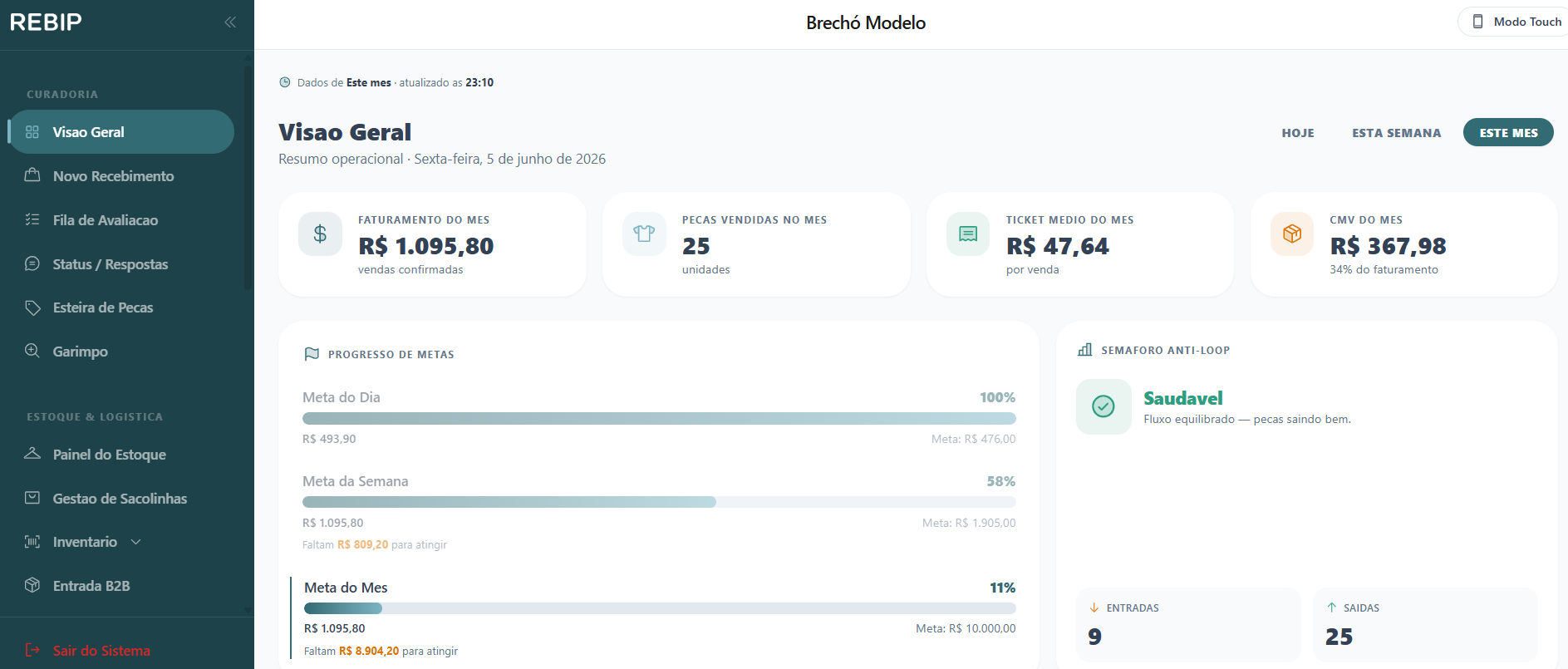
Task: Click the Meta da Semana progress bar
Action: (x=659, y=502)
